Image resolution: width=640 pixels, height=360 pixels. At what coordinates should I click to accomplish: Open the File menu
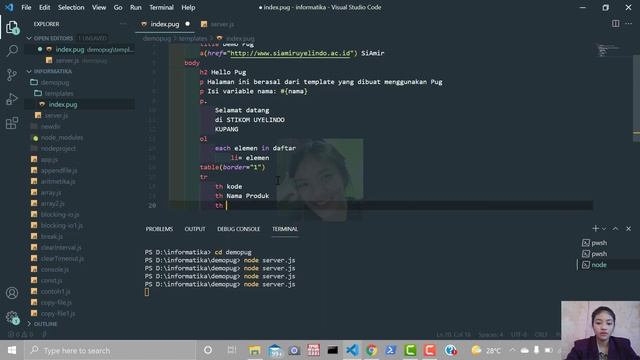(x=26, y=7)
